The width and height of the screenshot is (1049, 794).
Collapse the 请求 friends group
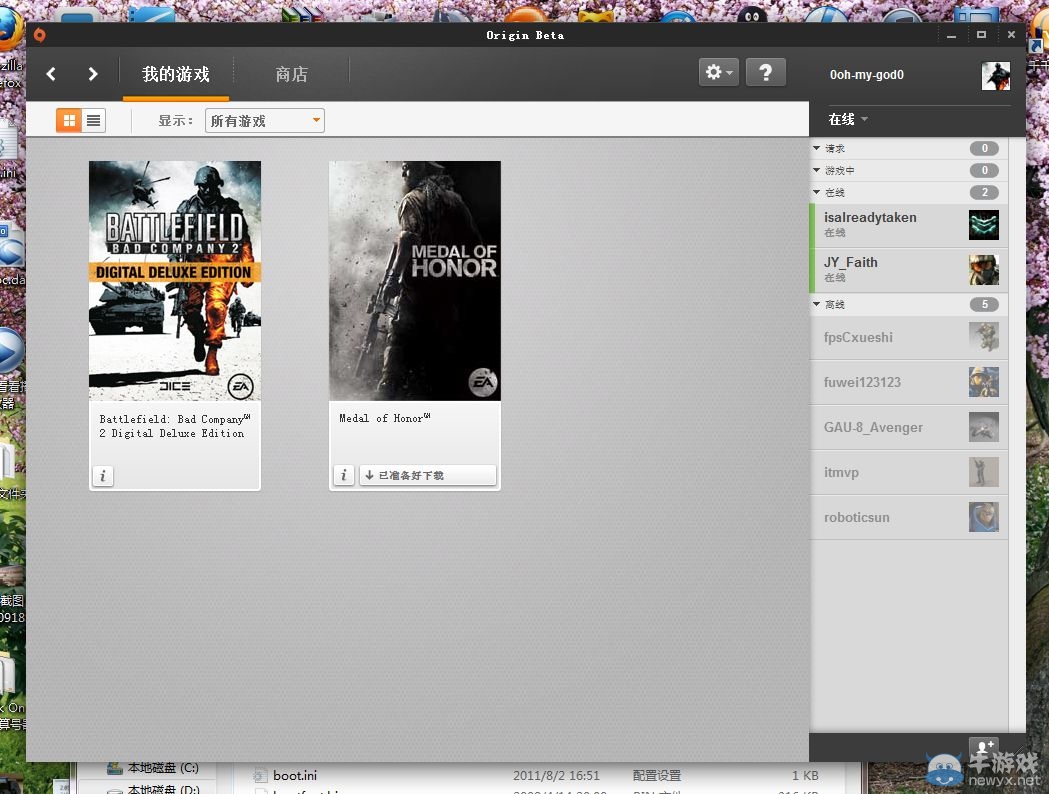click(816, 148)
